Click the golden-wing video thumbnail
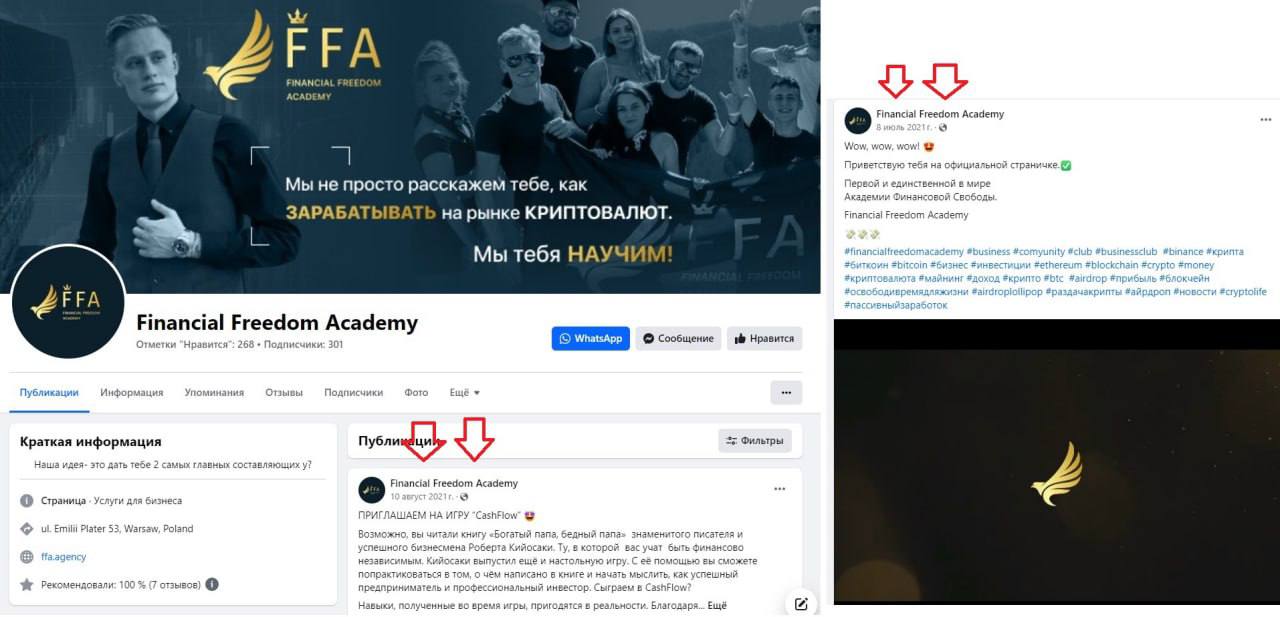The width and height of the screenshot is (1280, 617). [1056, 474]
